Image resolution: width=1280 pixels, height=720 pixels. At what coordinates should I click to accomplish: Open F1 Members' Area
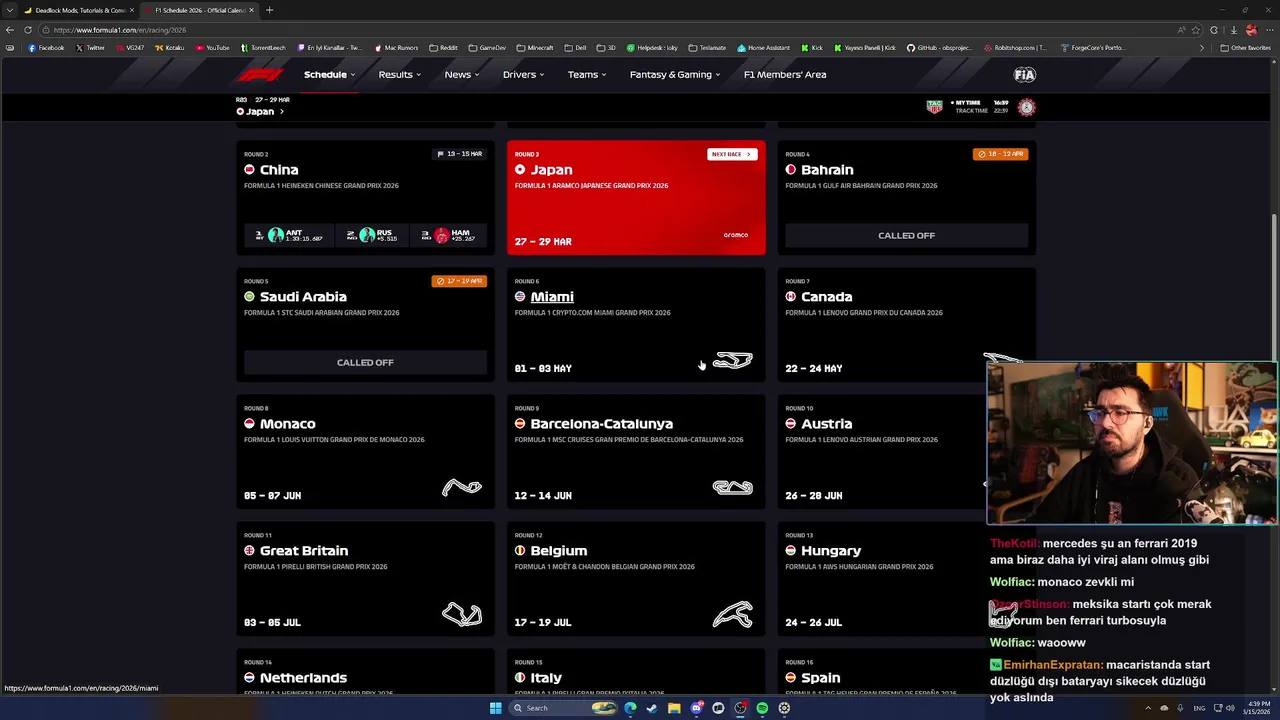pos(785,74)
